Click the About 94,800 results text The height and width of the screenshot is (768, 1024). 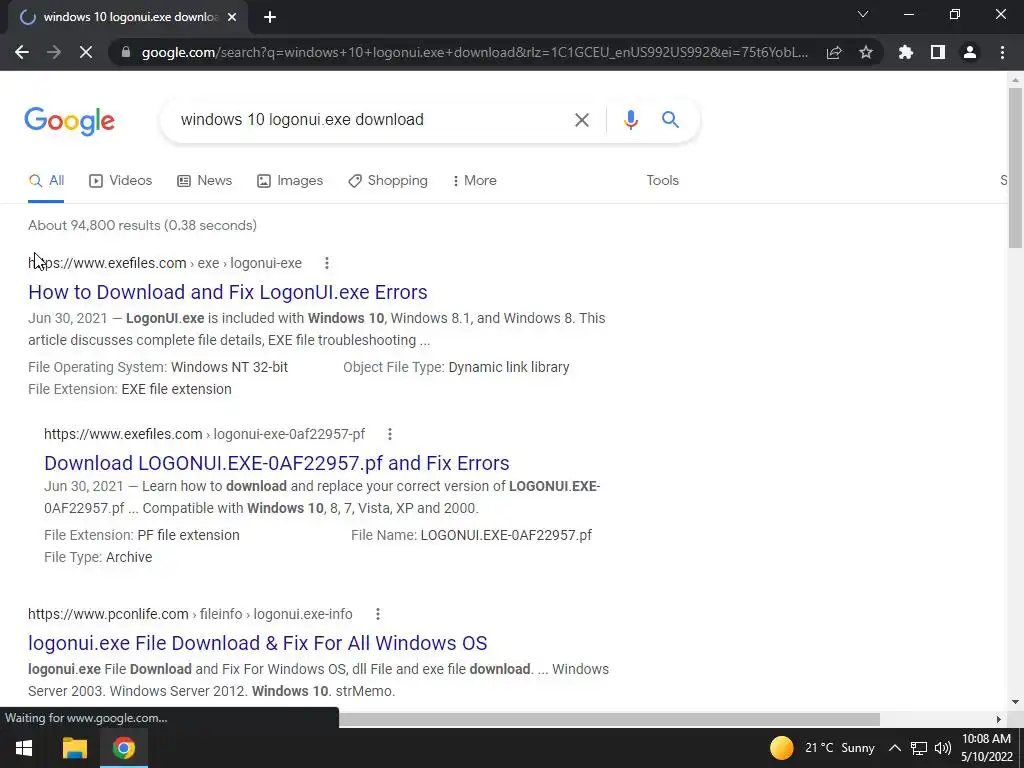pos(142,225)
